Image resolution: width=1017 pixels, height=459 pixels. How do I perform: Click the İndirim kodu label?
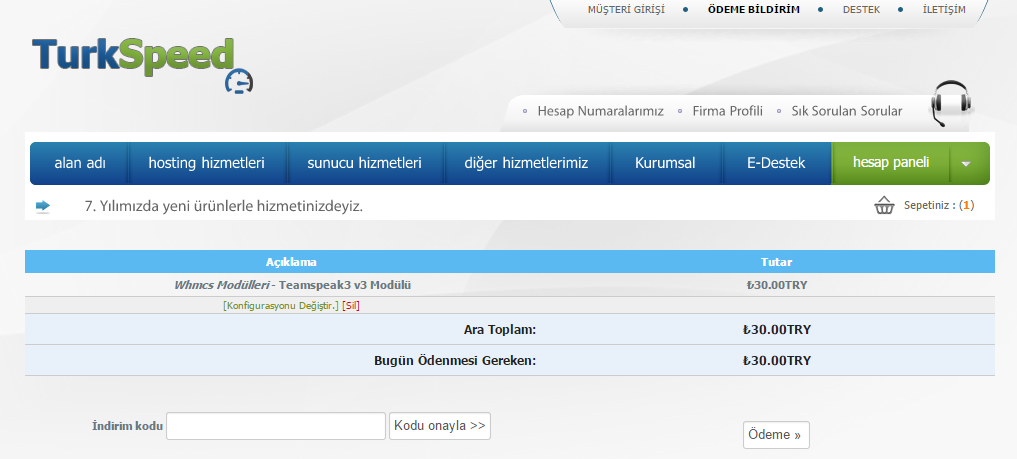(x=127, y=426)
